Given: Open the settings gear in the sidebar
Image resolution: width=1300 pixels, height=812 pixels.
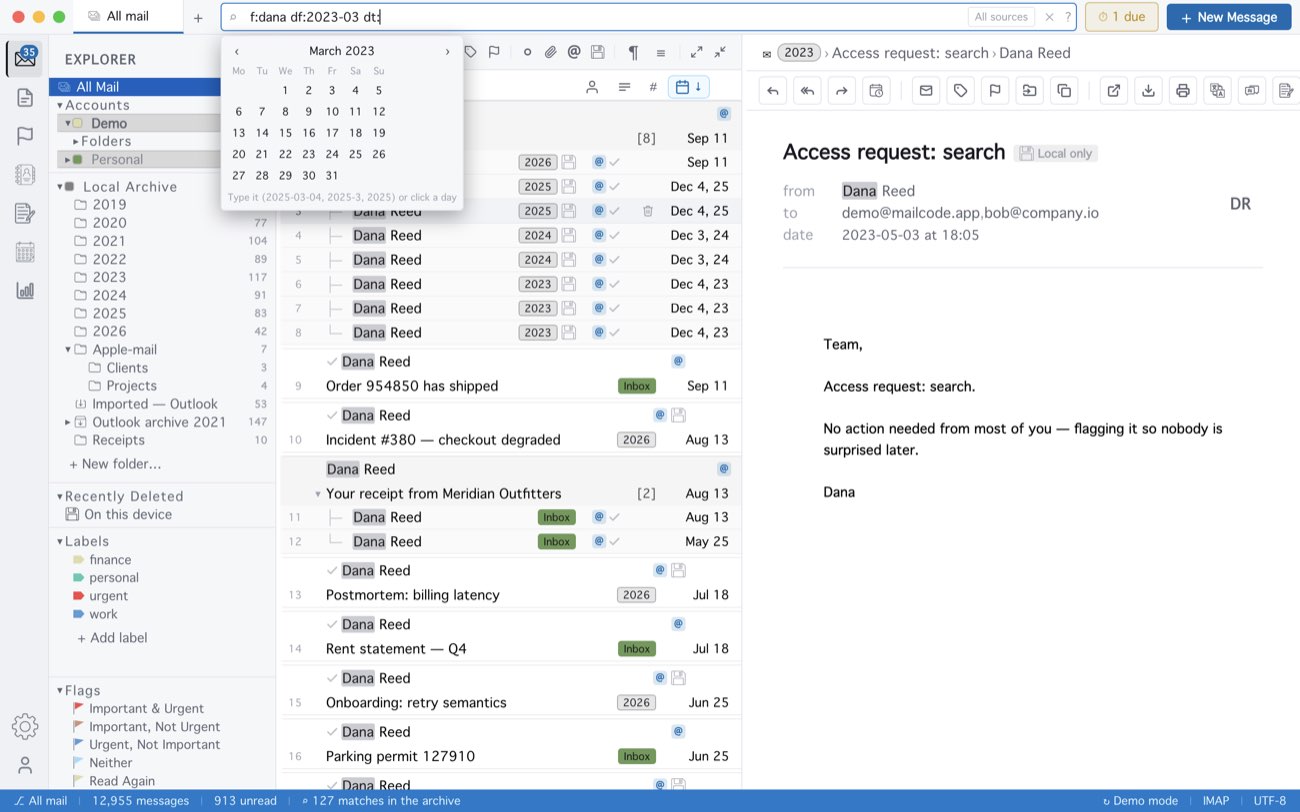Looking at the screenshot, I should tap(25, 727).
